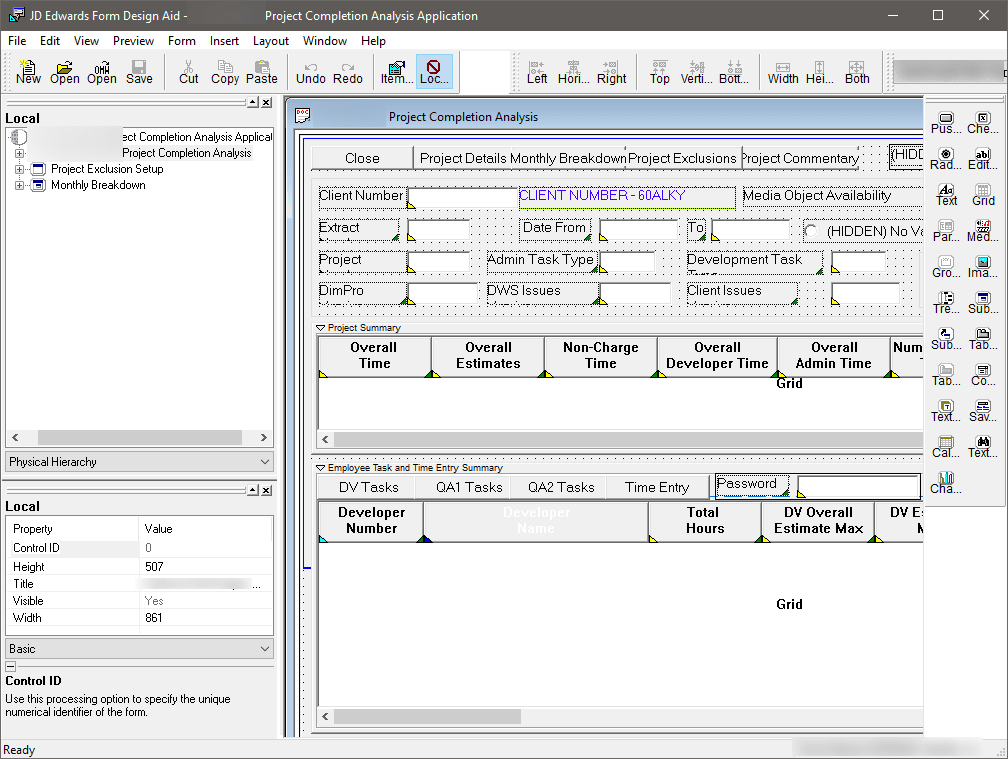Click the Project Exclusions form button
Image resolution: width=1008 pixels, height=759 pixels.
pos(683,158)
